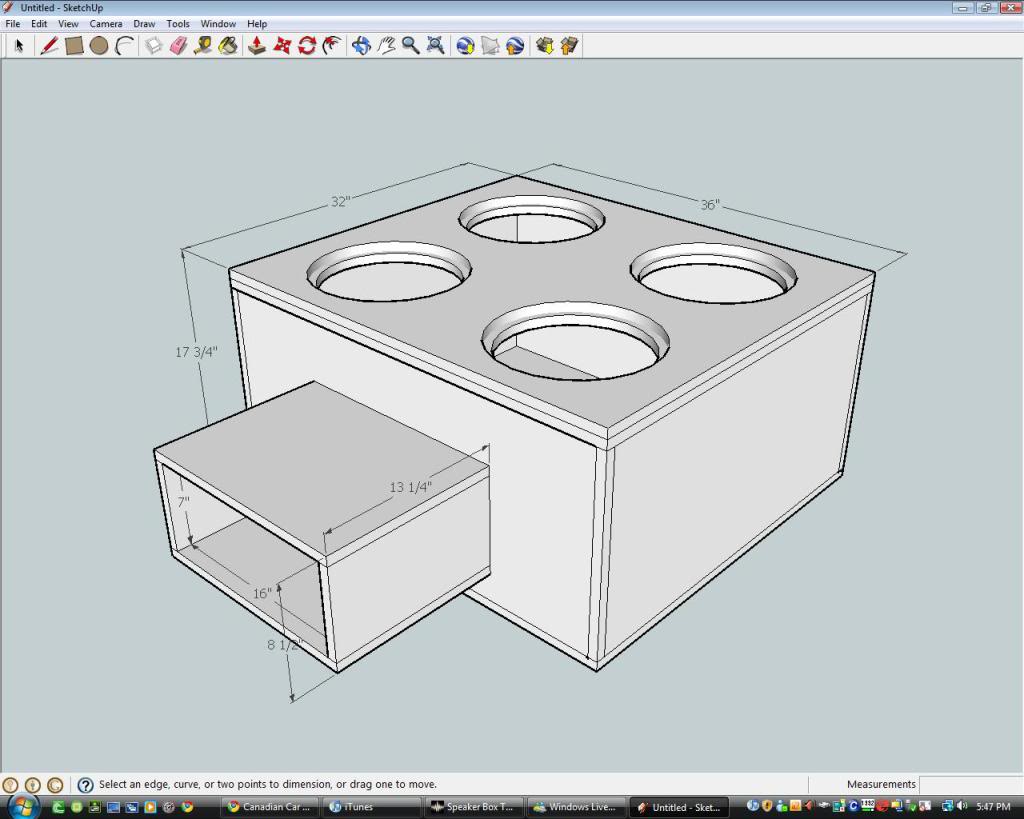The width and height of the screenshot is (1024, 819).
Task: Open the View menu
Action: pyautogui.click(x=68, y=24)
